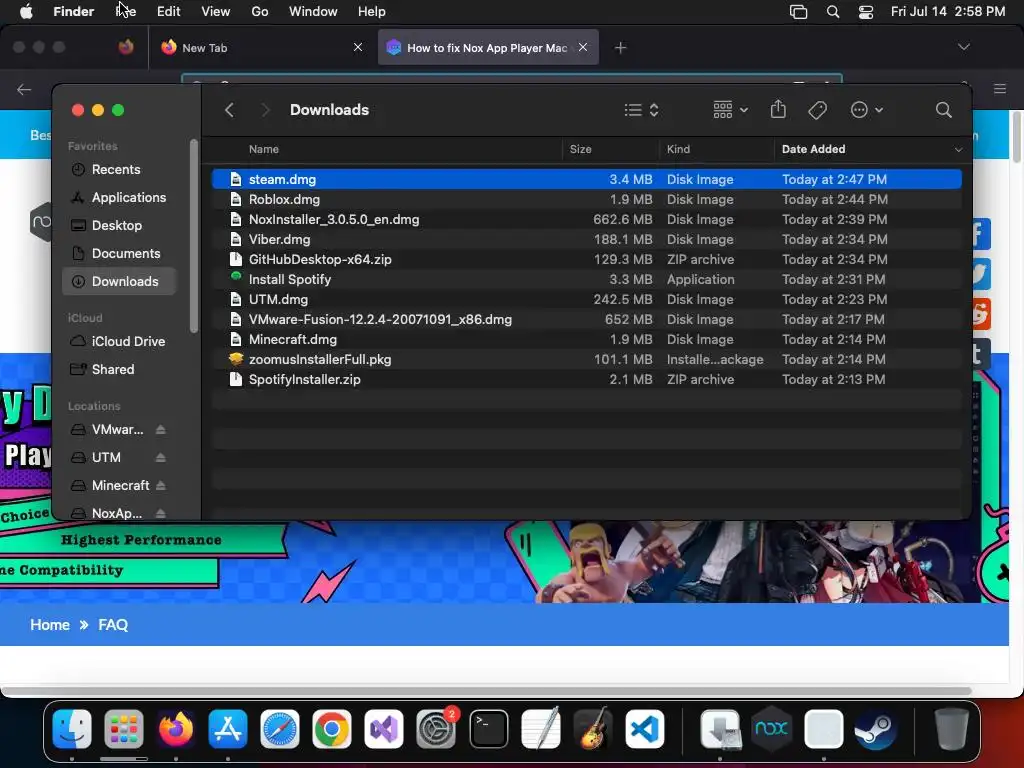Open a new Firefox tab with plus
This screenshot has height=768, width=1024.
pos(620,47)
